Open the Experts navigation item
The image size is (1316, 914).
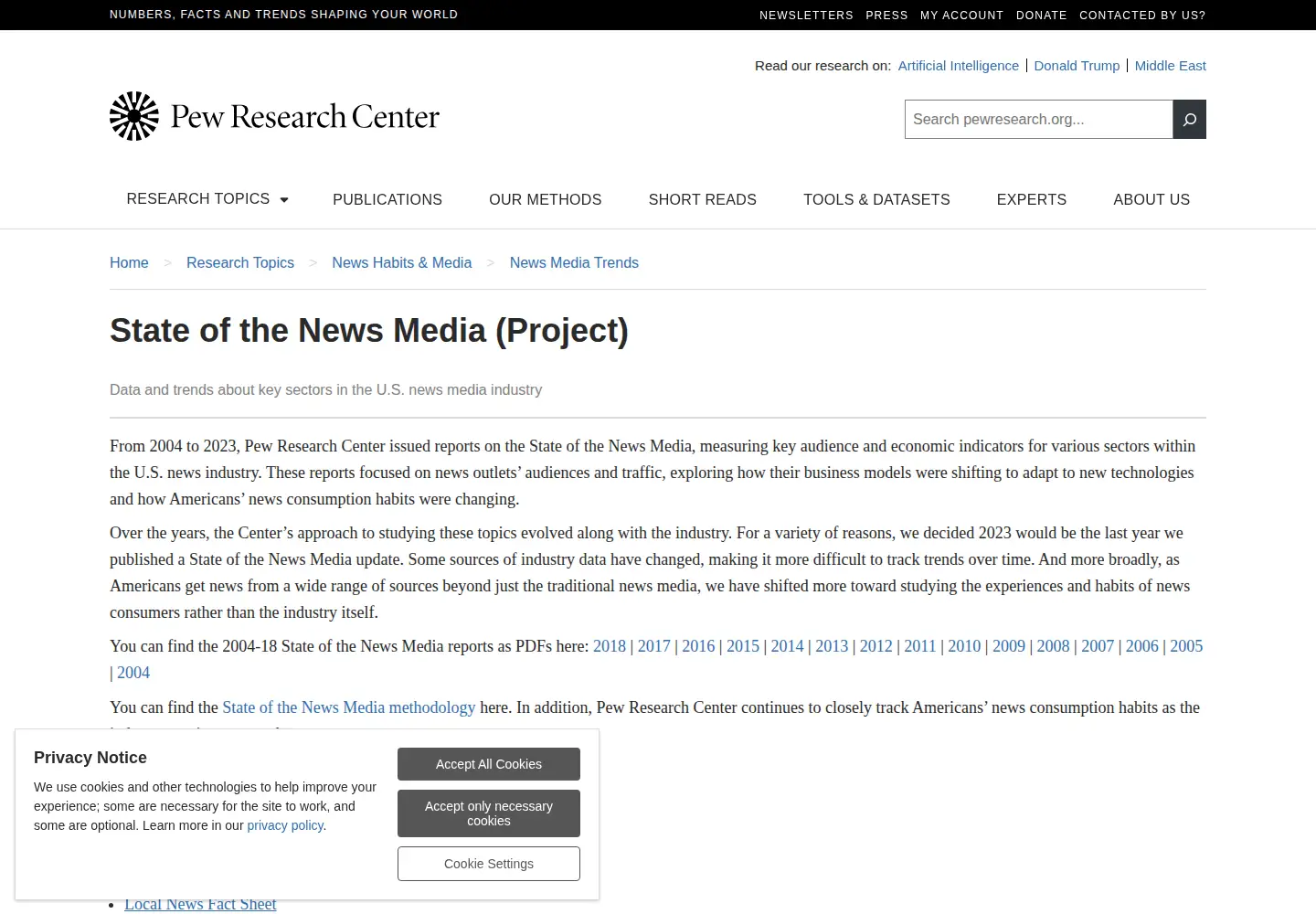point(1032,199)
